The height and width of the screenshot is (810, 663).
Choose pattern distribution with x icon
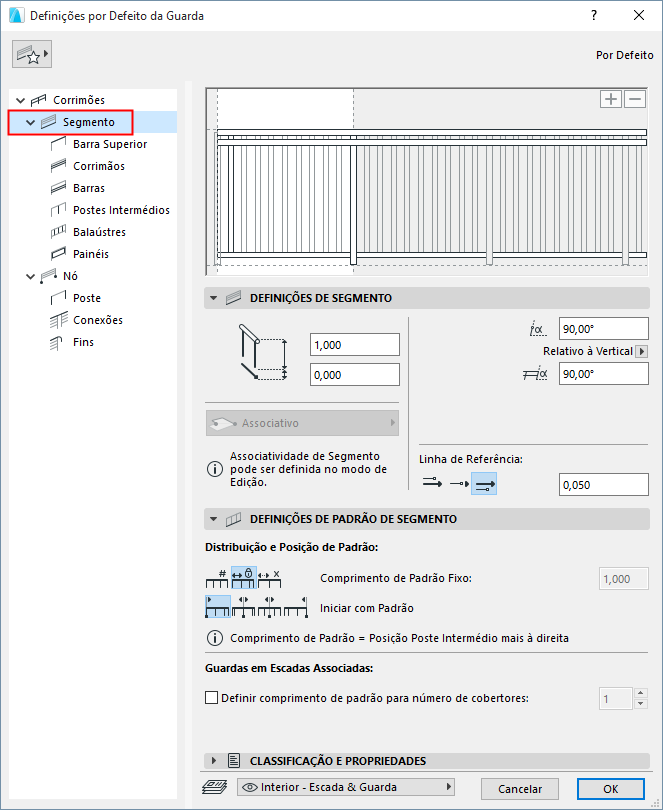269,578
